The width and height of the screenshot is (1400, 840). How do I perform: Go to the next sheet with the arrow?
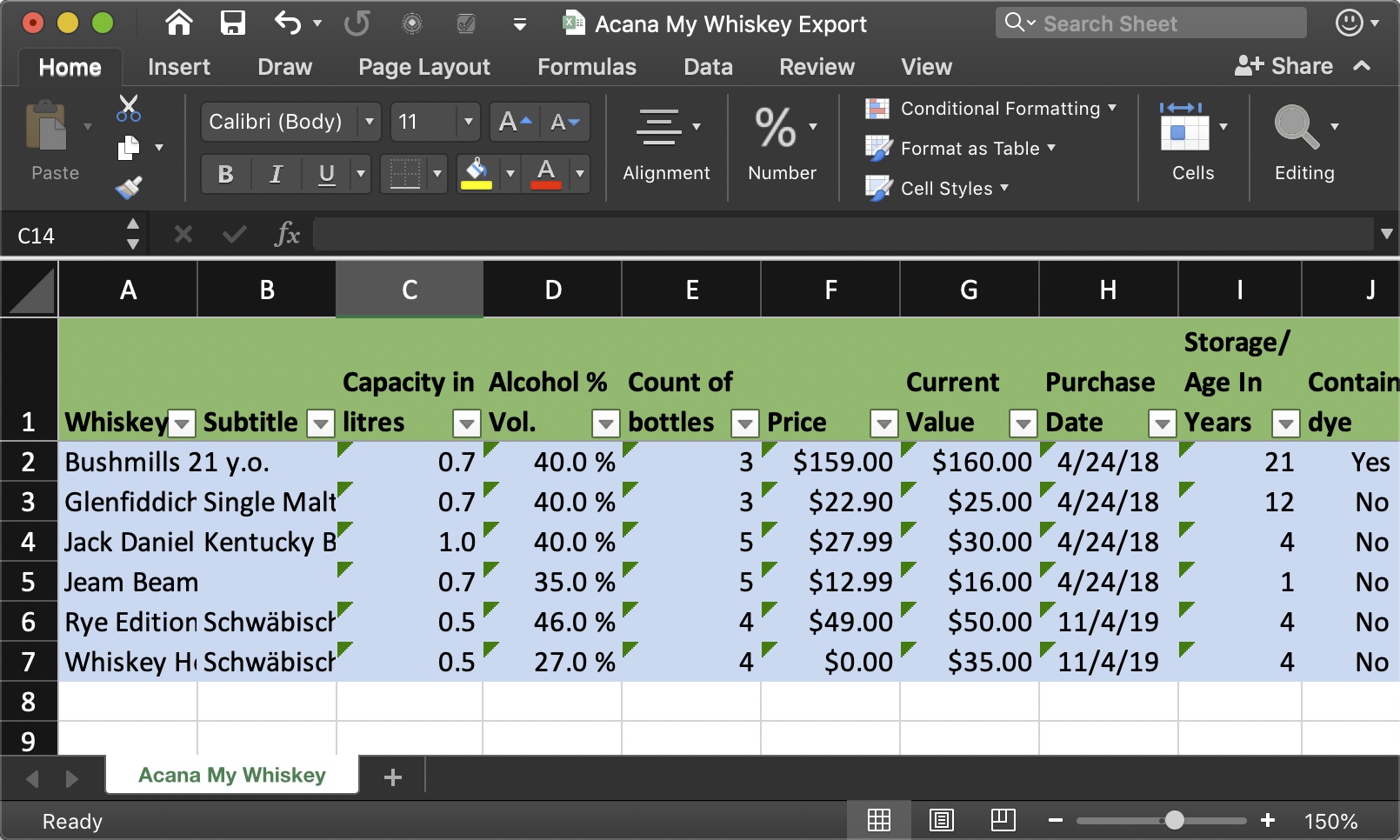pos(72,778)
